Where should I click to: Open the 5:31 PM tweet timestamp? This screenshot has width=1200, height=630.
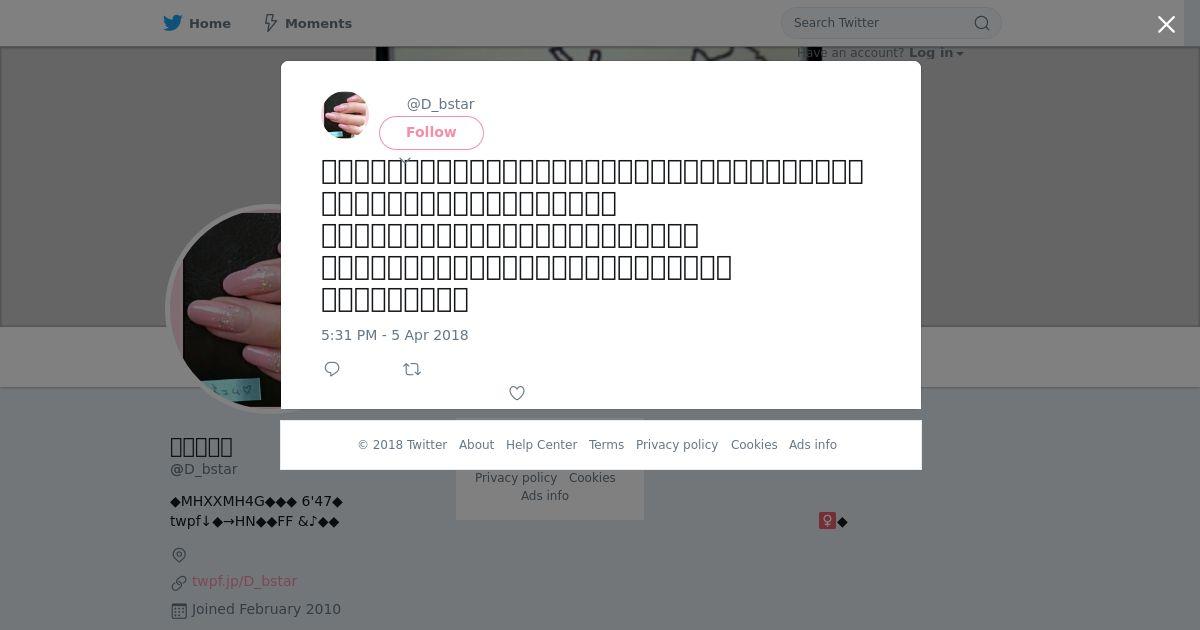tap(394, 335)
